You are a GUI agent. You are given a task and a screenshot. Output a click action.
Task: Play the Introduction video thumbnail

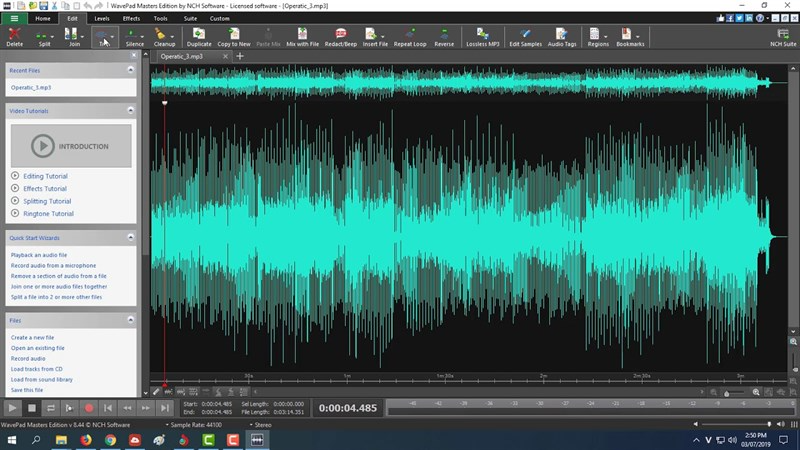(71, 146)
